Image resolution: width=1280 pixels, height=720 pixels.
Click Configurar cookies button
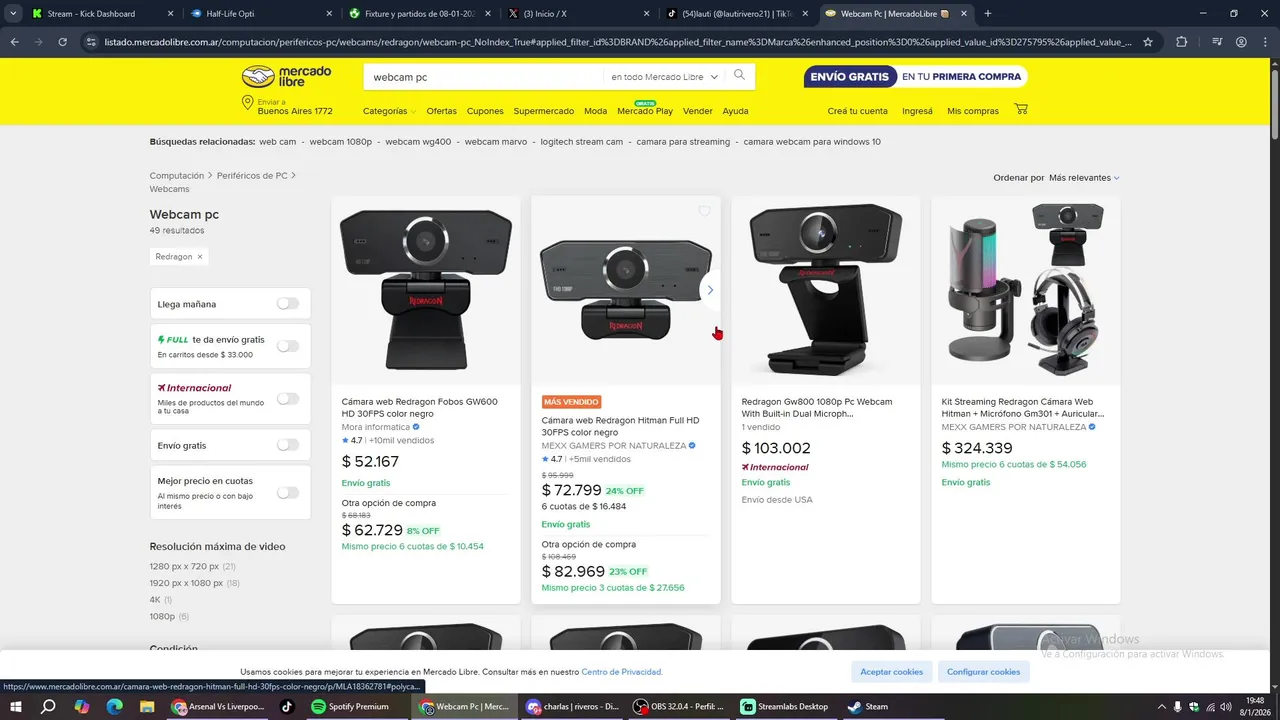983,672
